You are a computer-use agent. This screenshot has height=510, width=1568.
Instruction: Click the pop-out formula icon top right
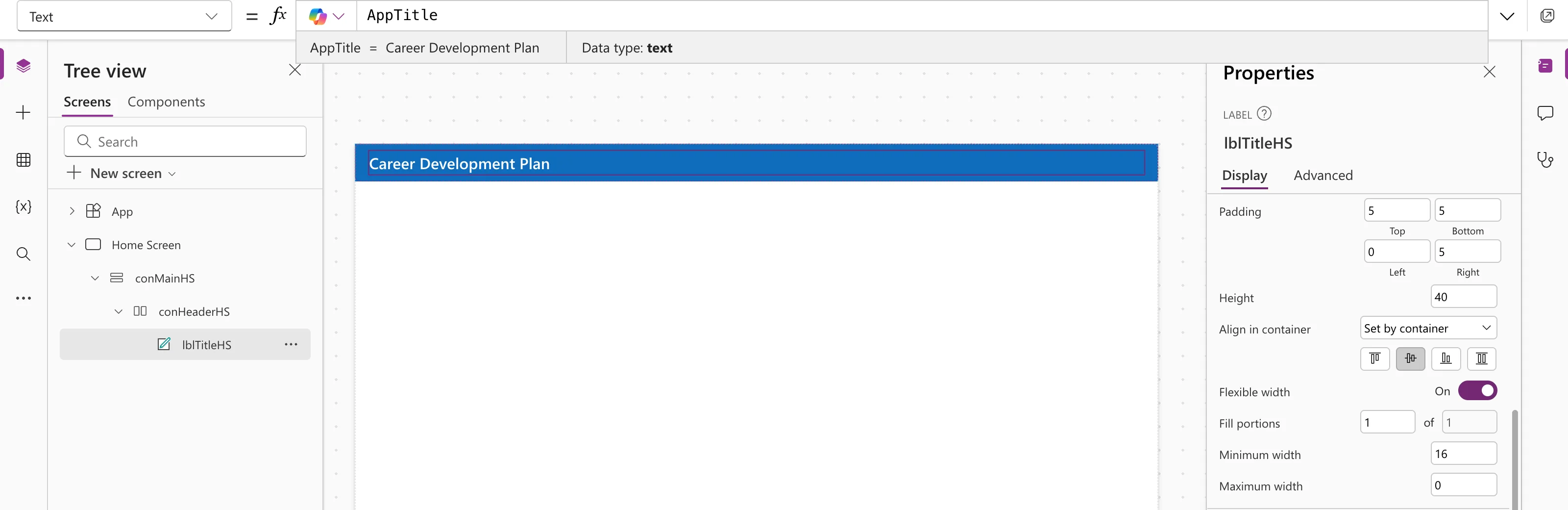click(x=1547, y=16)
